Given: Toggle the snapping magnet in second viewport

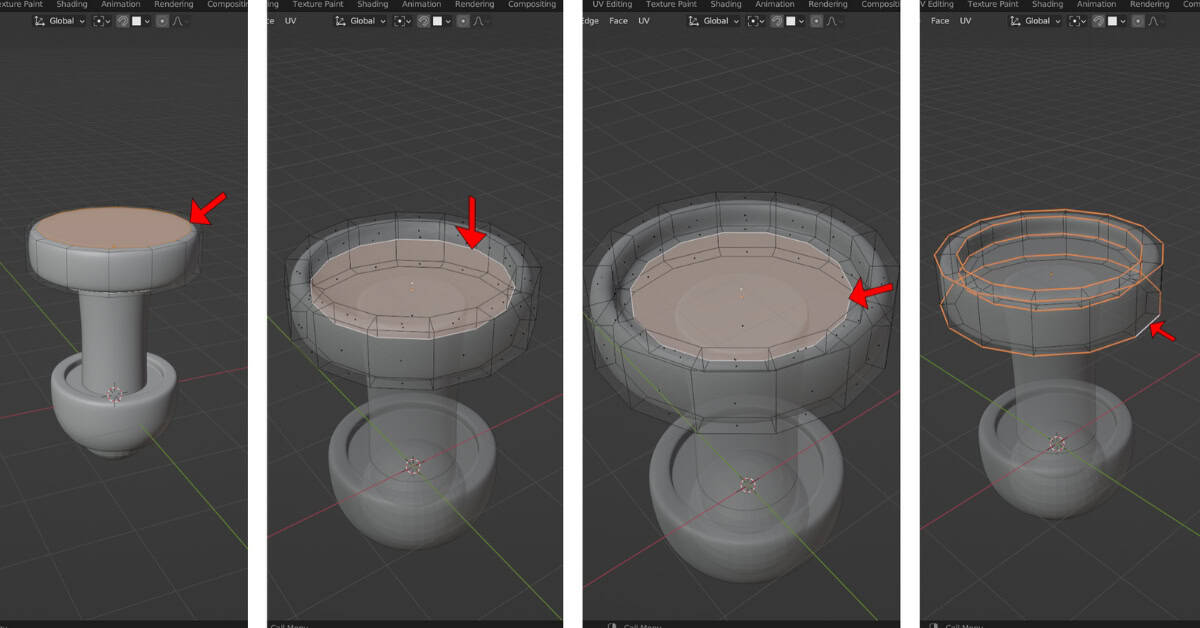Looking at the screenshot, I should [x=423, y=21].
